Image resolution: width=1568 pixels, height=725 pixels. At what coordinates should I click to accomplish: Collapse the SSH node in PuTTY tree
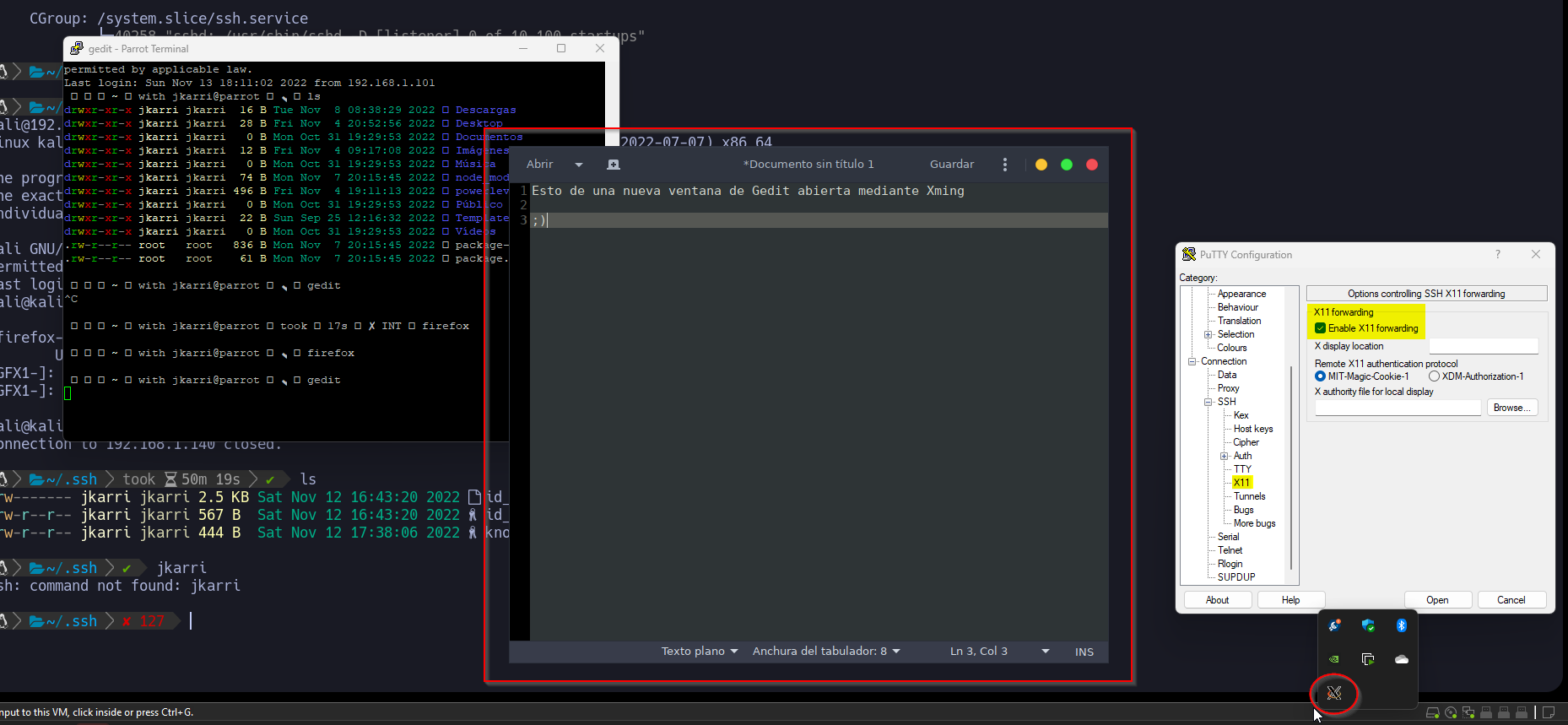pyautogui.click(x=1208, y=403)
